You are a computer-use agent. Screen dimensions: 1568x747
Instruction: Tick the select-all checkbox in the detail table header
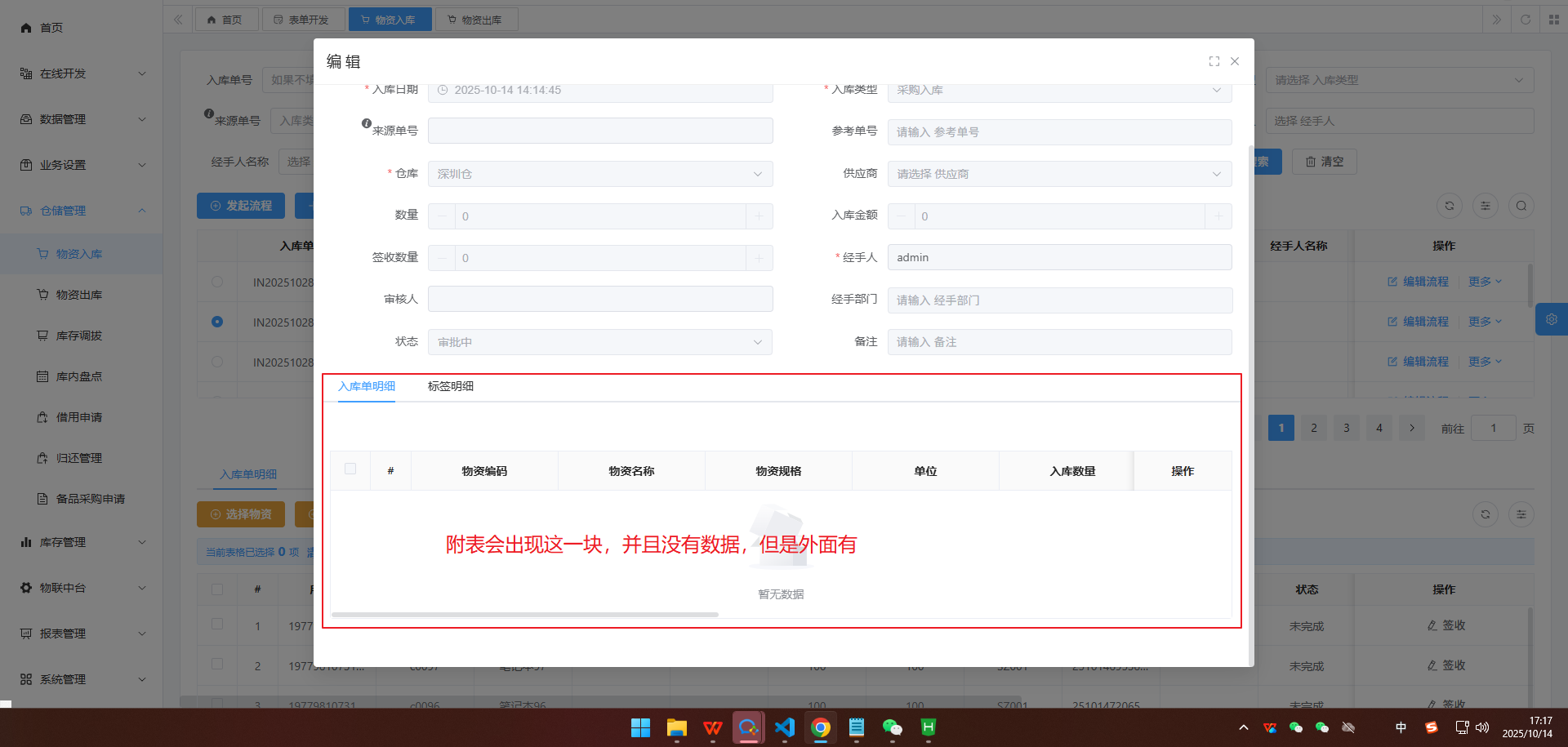click(350, 469)
